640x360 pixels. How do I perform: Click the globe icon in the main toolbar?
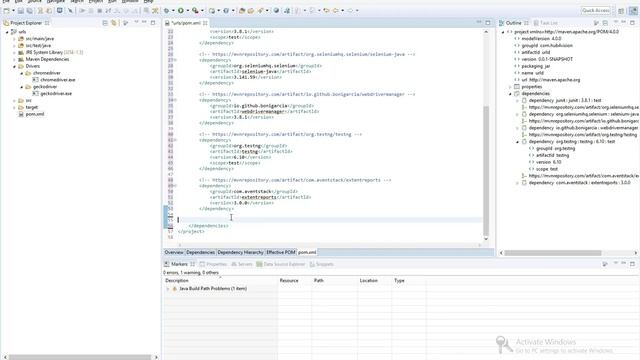276,11
